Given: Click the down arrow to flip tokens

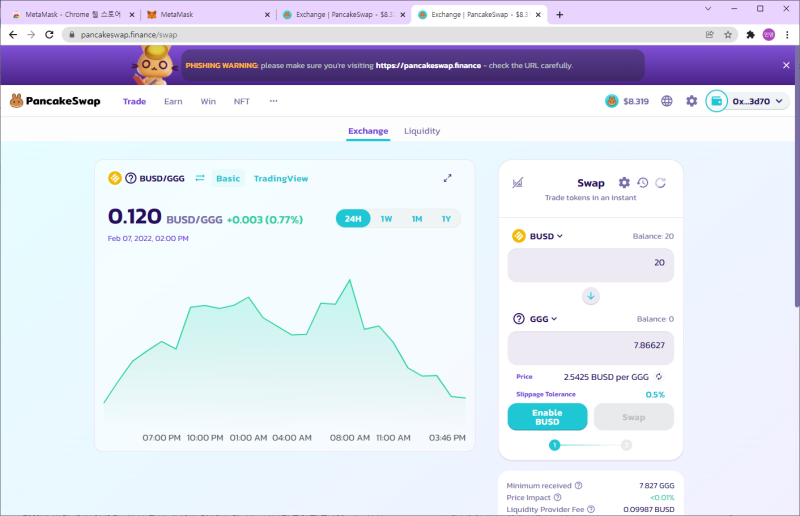Looking at the screenshot, I should click(x=591, y=296).
